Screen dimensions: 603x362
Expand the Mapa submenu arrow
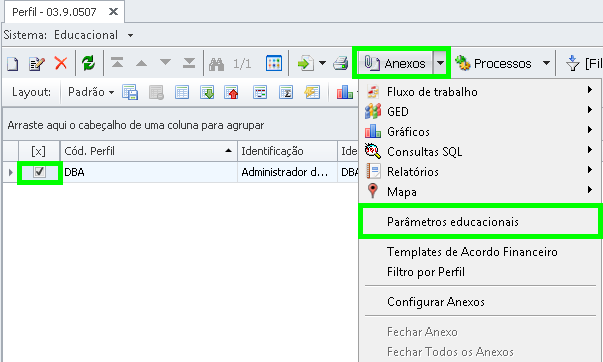(590, 189)
